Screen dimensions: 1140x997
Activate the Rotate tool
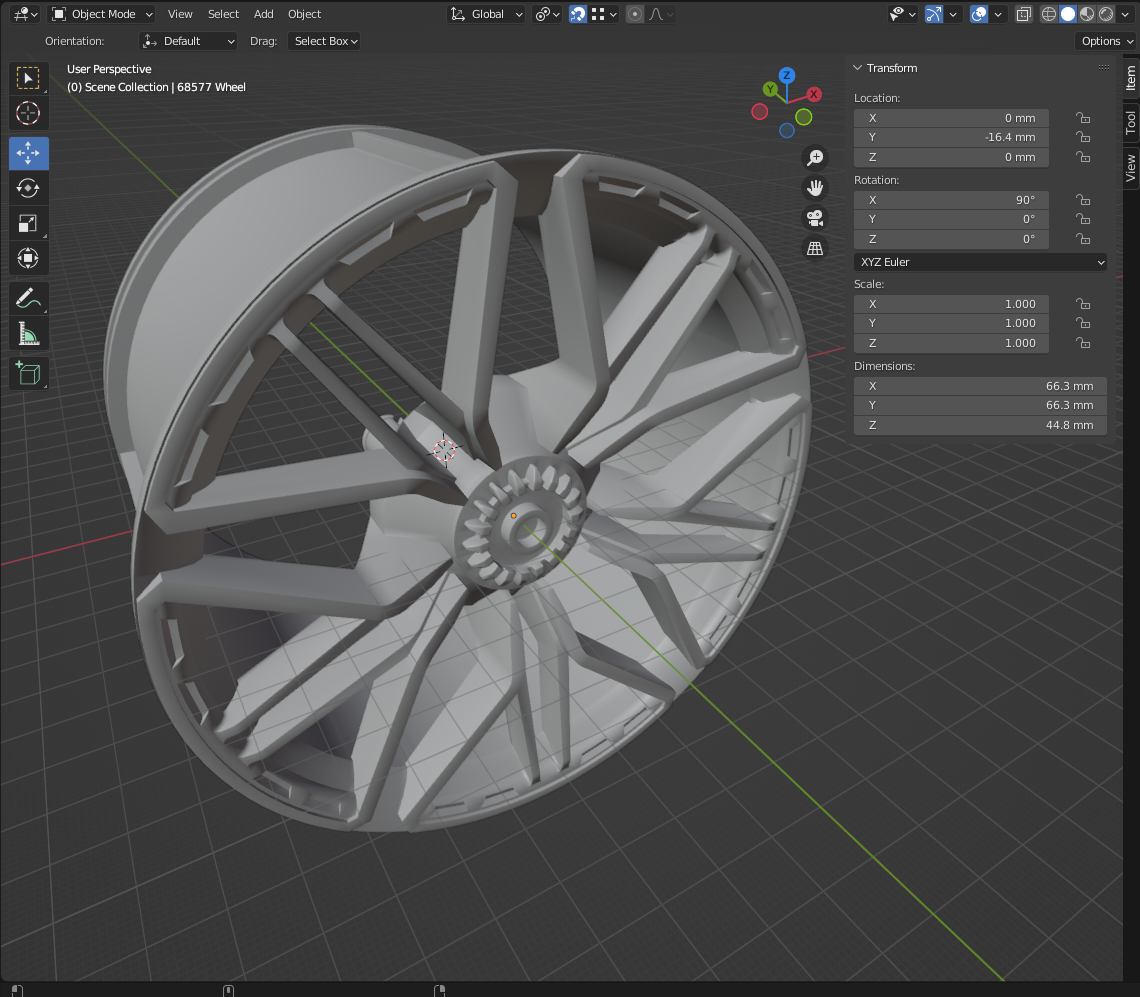pyautogui.click(x=28, y=188)
